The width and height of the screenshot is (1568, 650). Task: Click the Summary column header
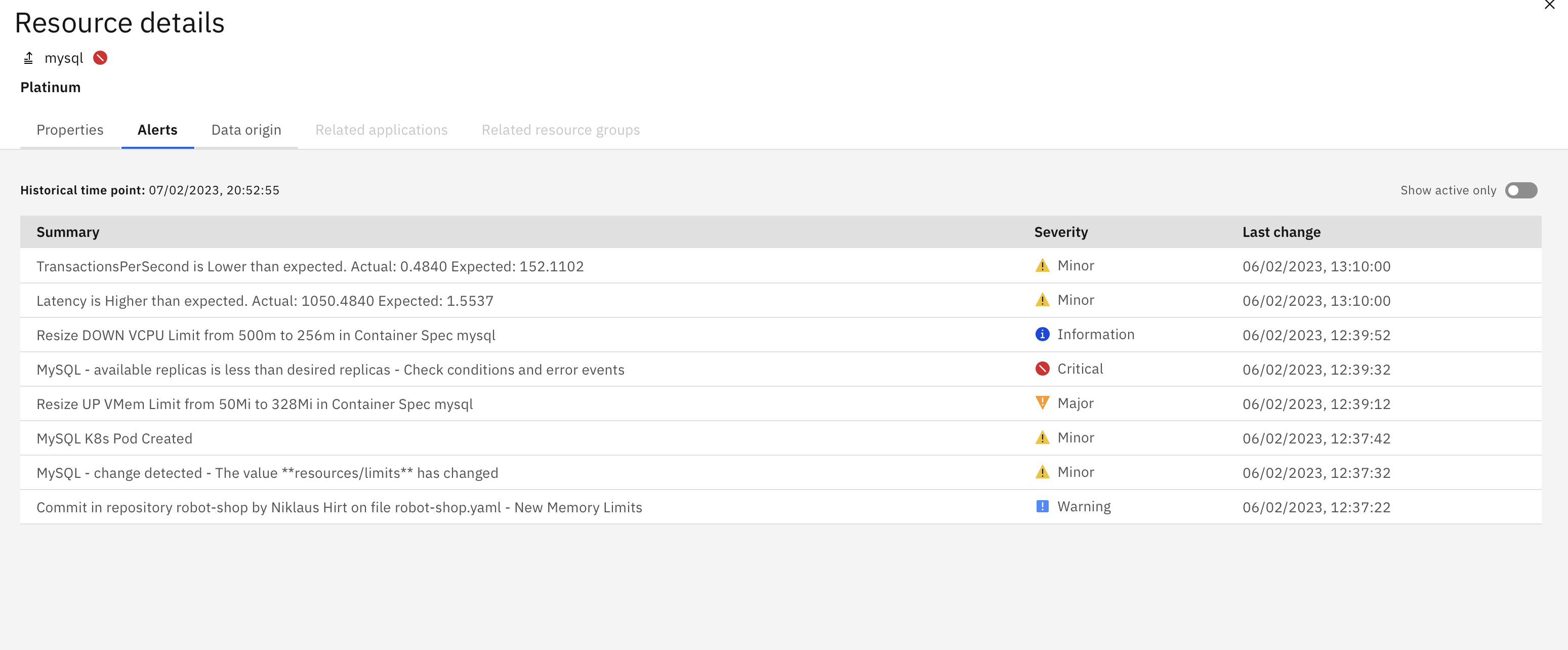(x=68, y=232)
